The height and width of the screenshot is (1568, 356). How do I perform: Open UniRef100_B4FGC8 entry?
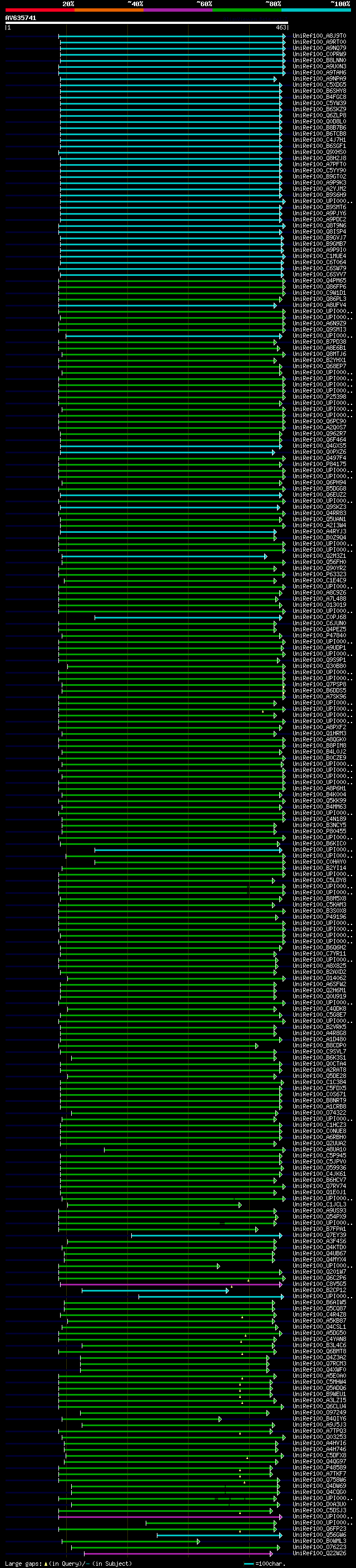pyautogui.click(x=319, y=97)
